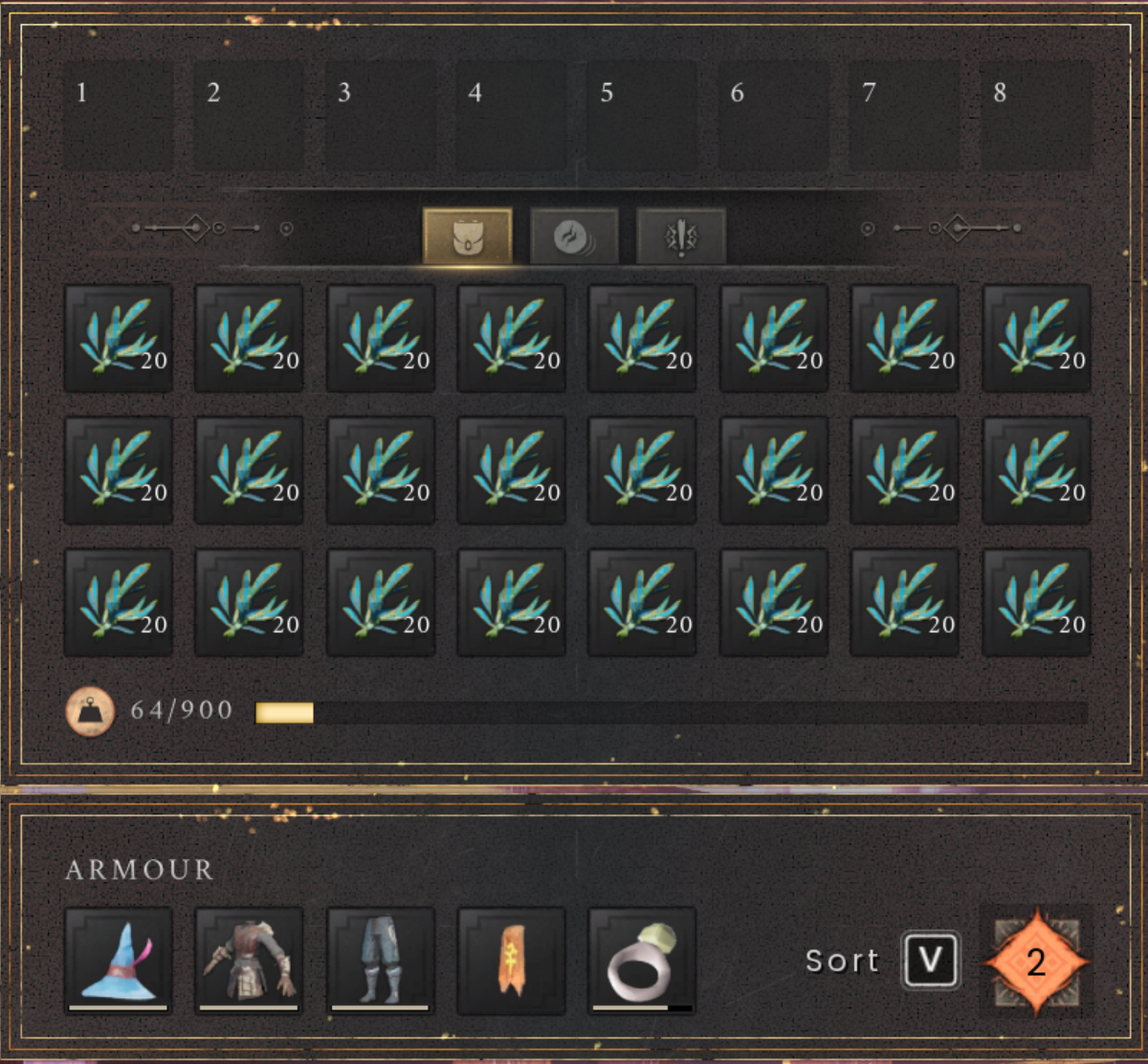The image size is (1148, 1064).
Task: Select the blue wizard hat armour item
Action: pyautogui.click(x=119, y=961)
